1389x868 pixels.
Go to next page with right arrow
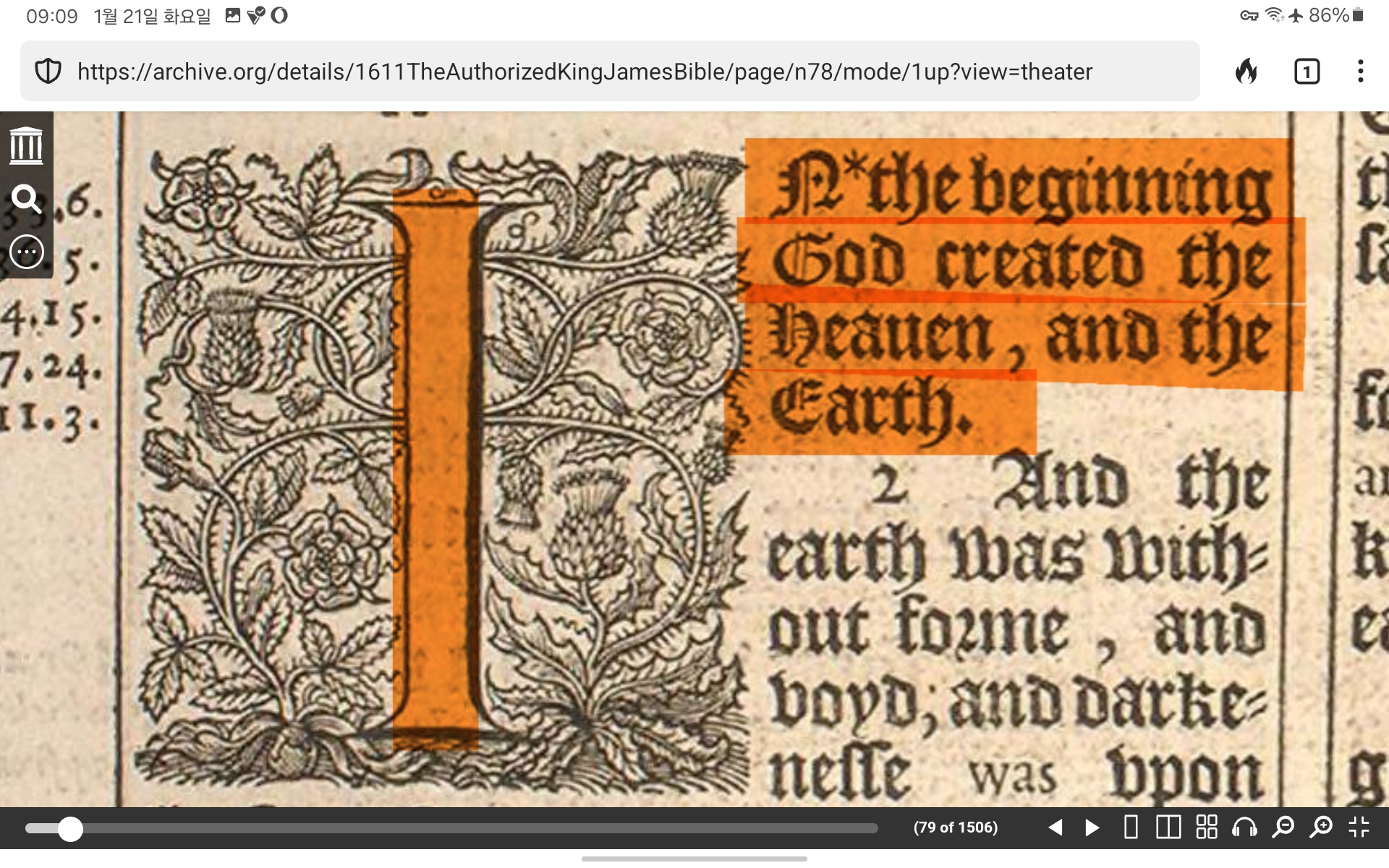click(x=1092, y=827)
